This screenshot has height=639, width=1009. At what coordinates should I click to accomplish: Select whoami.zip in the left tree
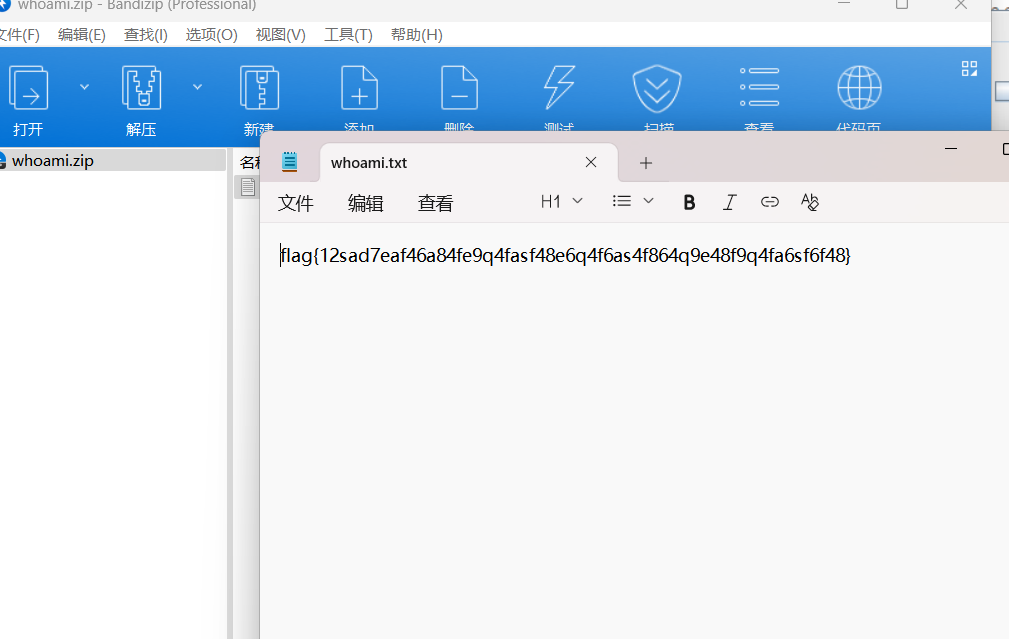click(x=52, y=160)
